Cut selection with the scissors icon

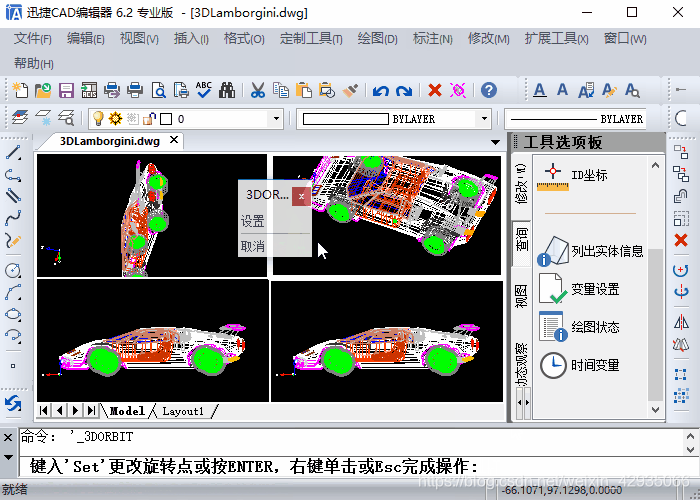pos(258,91)
